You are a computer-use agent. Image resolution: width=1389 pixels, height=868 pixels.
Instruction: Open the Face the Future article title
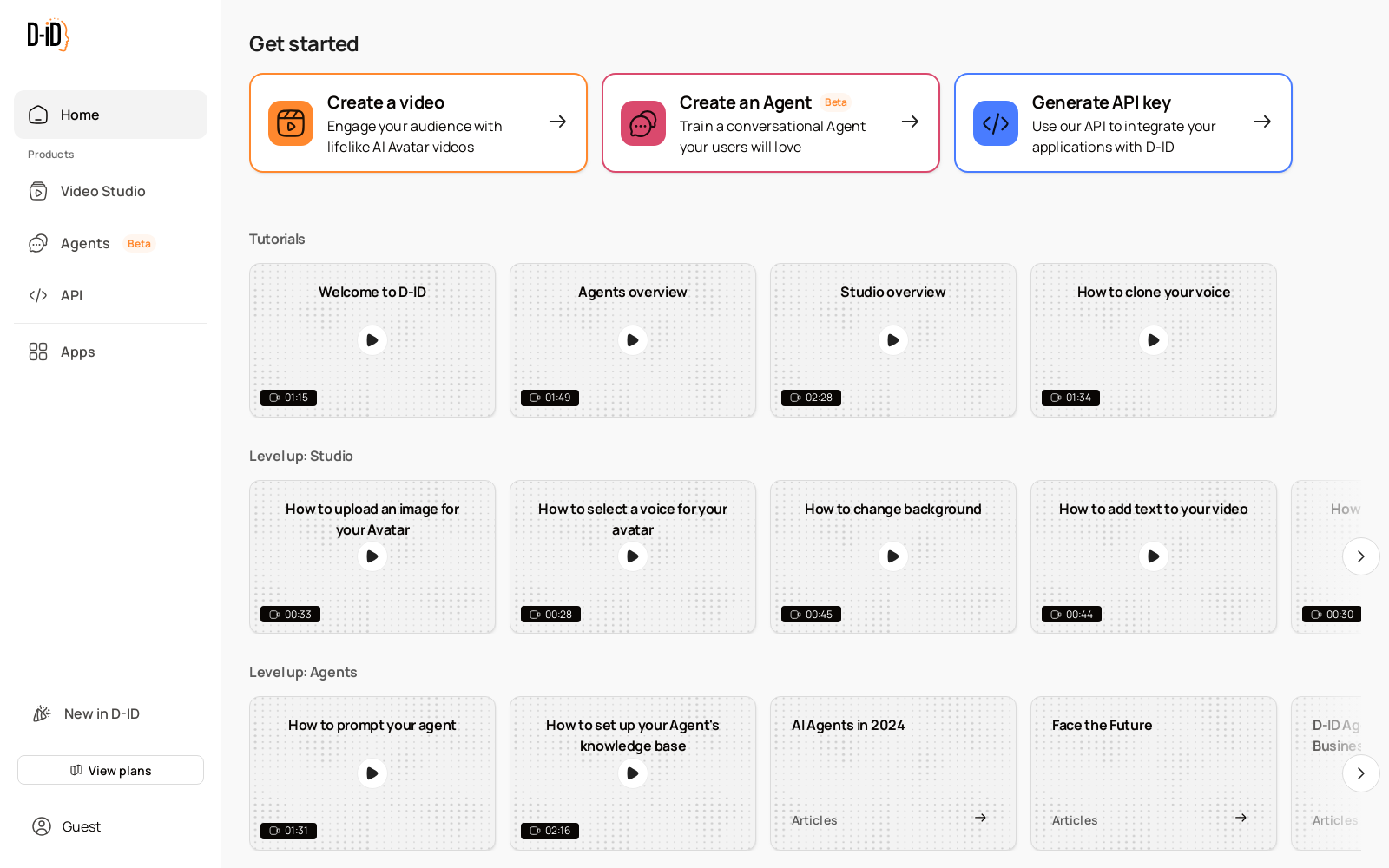[x=1103, y=725]
